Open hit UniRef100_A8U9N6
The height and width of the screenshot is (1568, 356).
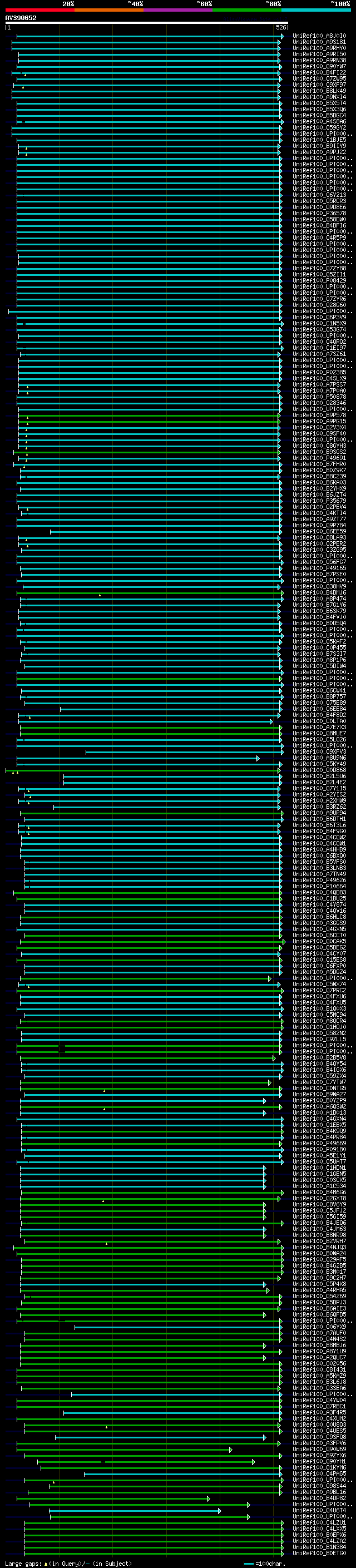(x=319, y=758)
